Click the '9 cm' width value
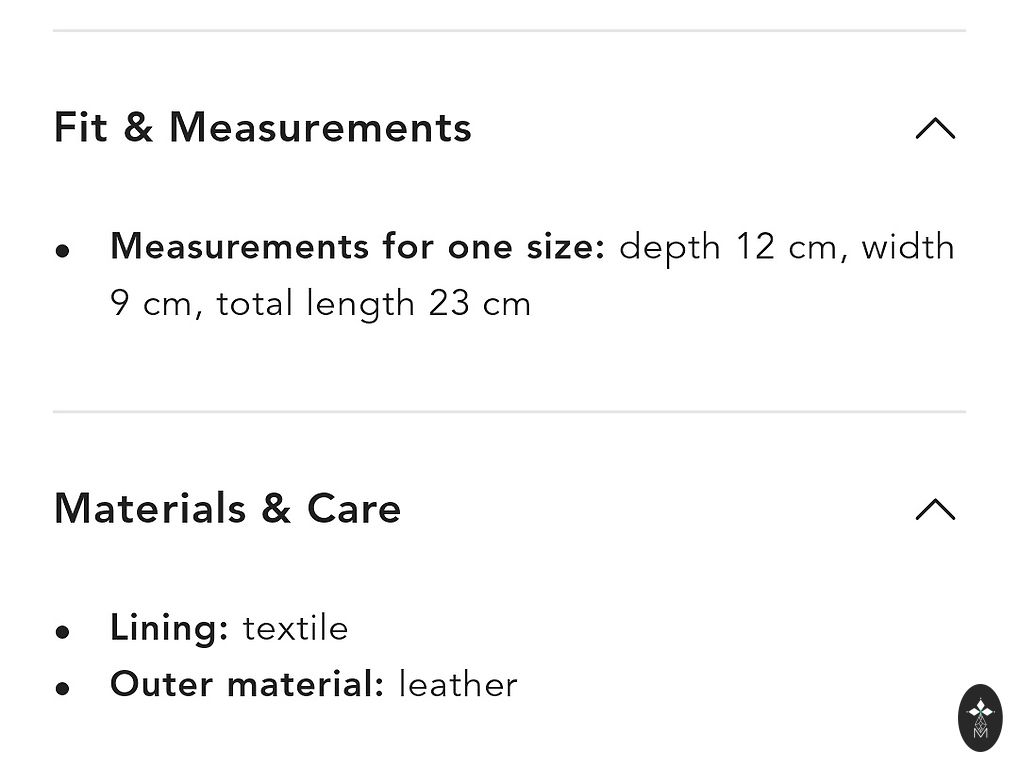Viewport: 1019px width, 768px height. [x=149, y=304]
